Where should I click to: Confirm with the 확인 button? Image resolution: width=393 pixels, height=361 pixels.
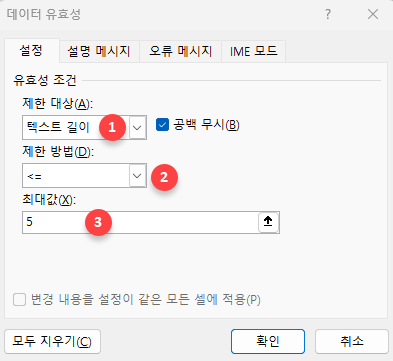268,341
